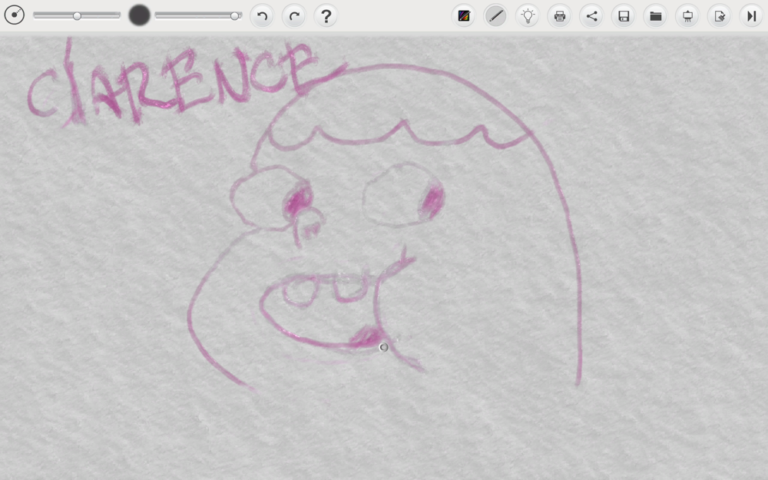768x480 pixels.
Task: Select the pencil drawing tool
Action: (x=496, y=16)
